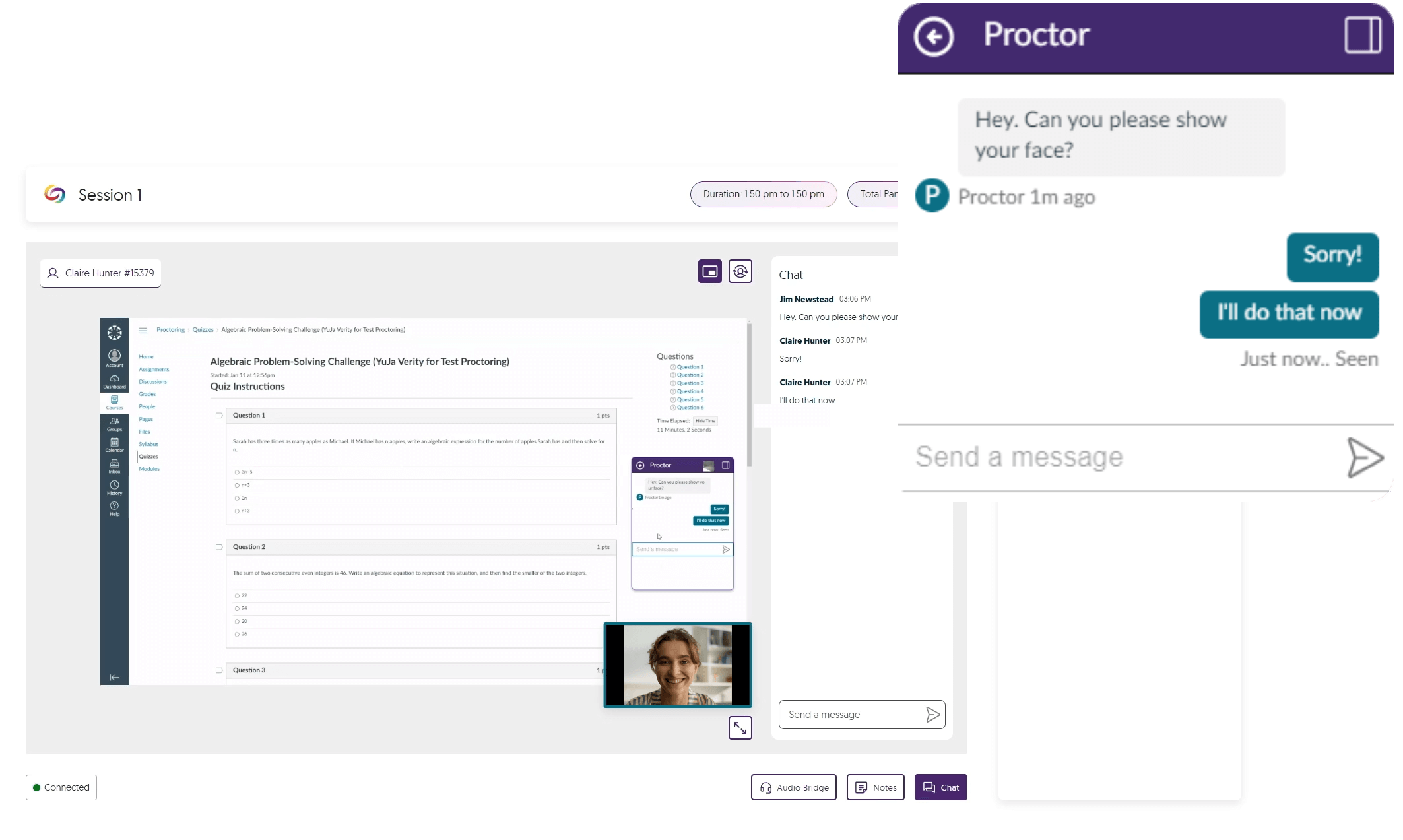
Task: Click the send arrow in Proctor chat
Action: coord(1364,457)
